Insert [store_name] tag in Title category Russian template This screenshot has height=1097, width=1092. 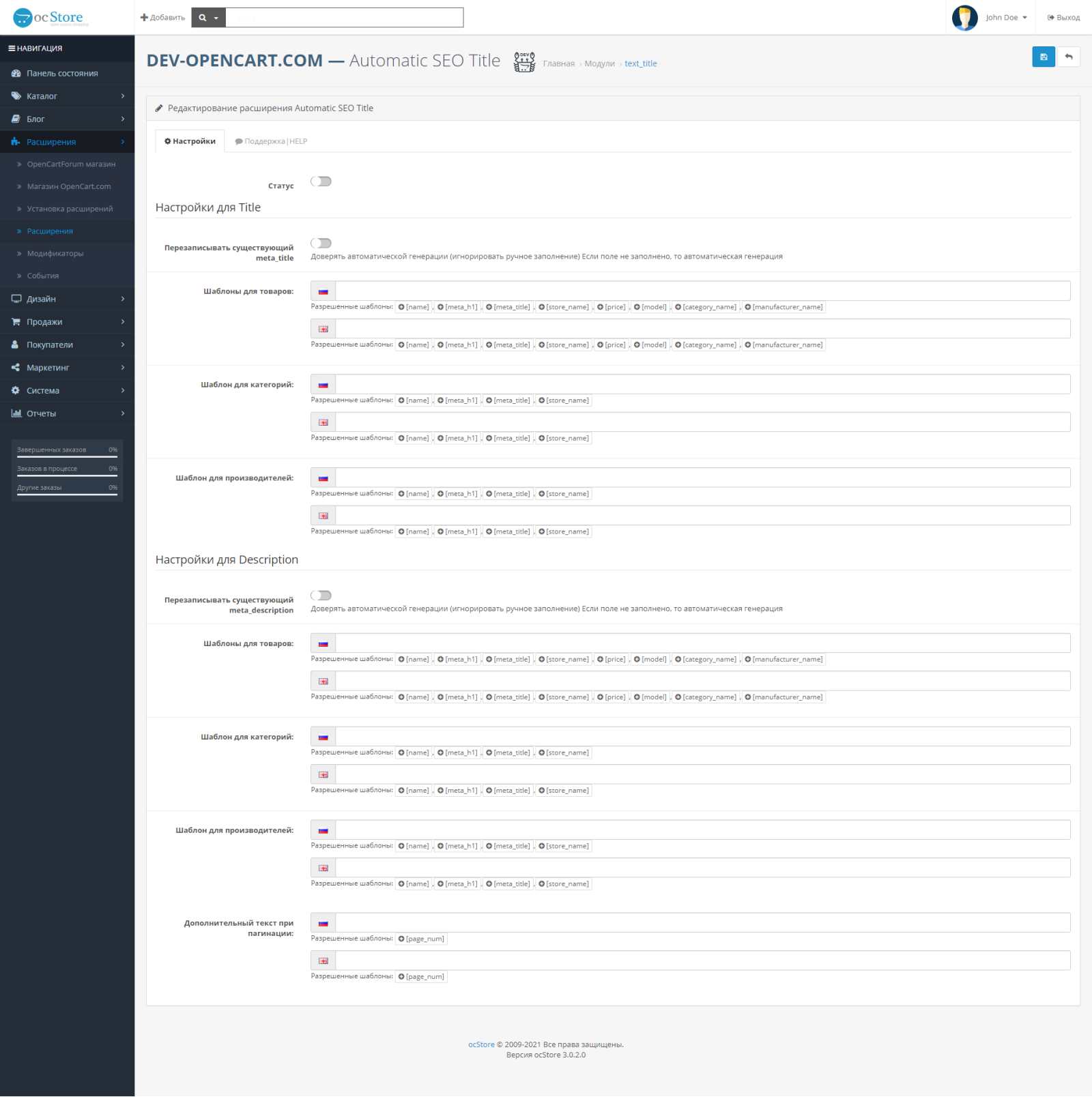pos(564,400)
